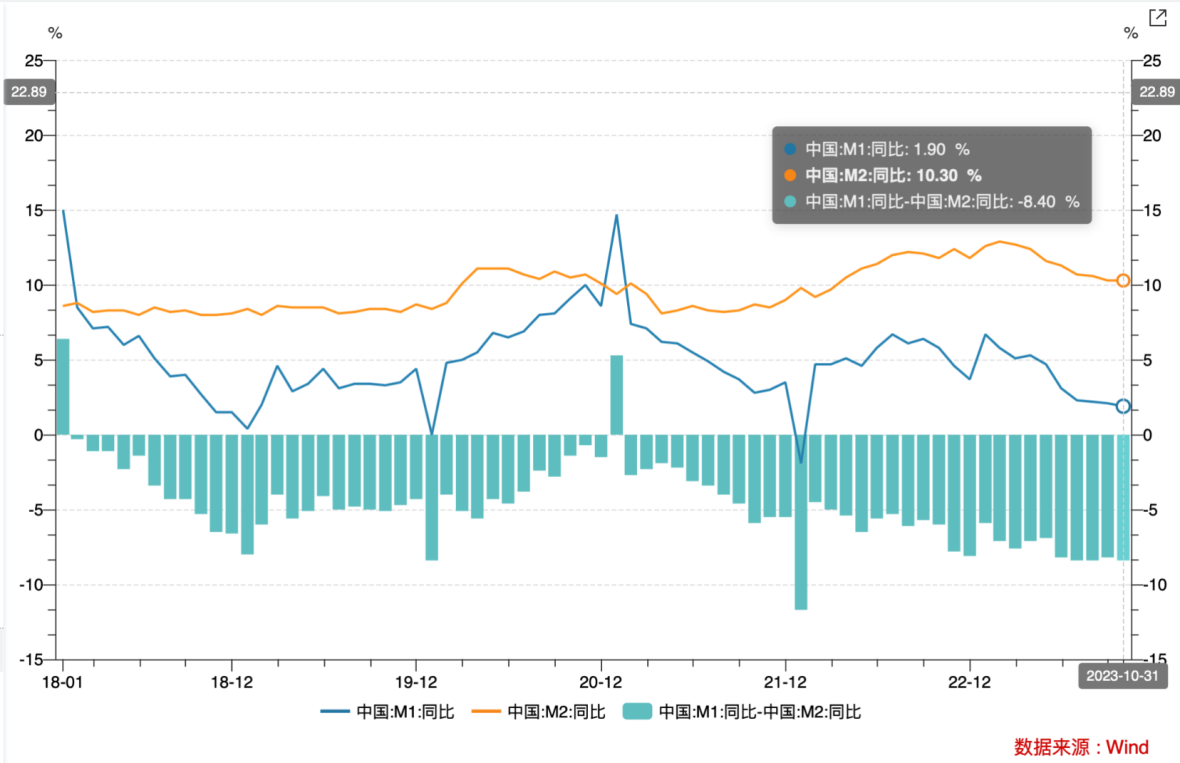Click the 22-12 x-axis tick label

[x=968, y=682]
